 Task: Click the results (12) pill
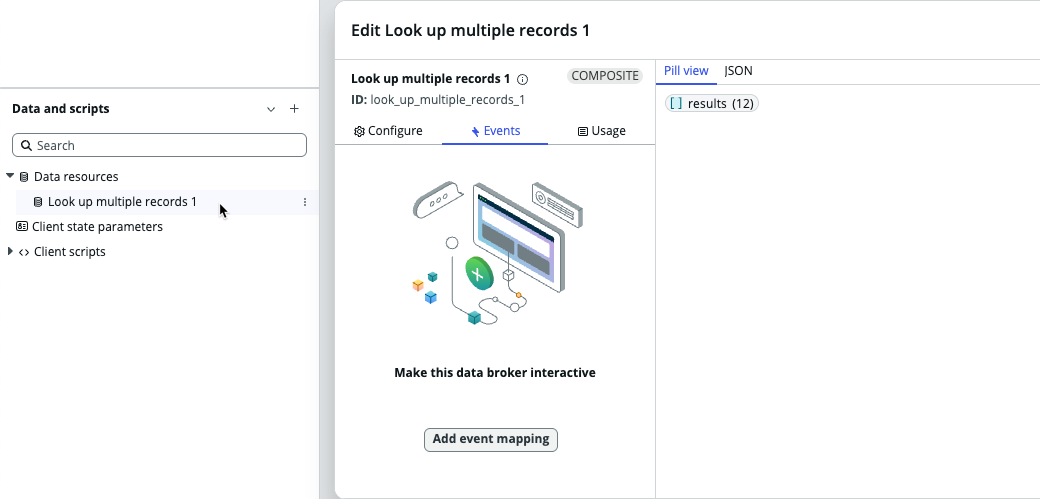pyautogui.click(x=712, y=104)
